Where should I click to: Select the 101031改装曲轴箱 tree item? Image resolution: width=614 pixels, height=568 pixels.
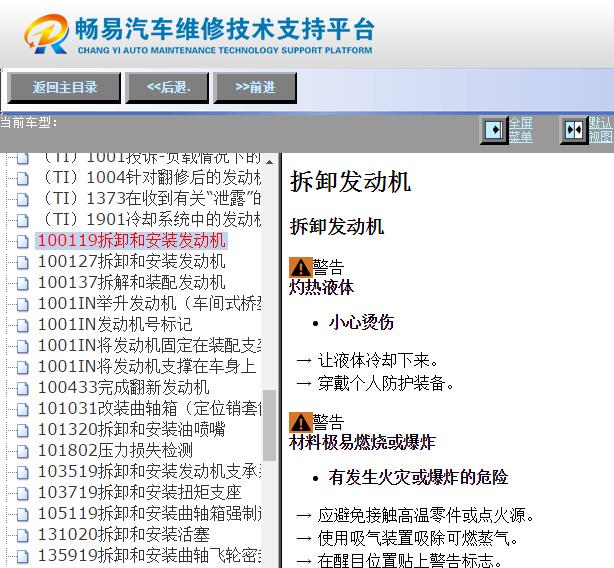coord(150,408)
